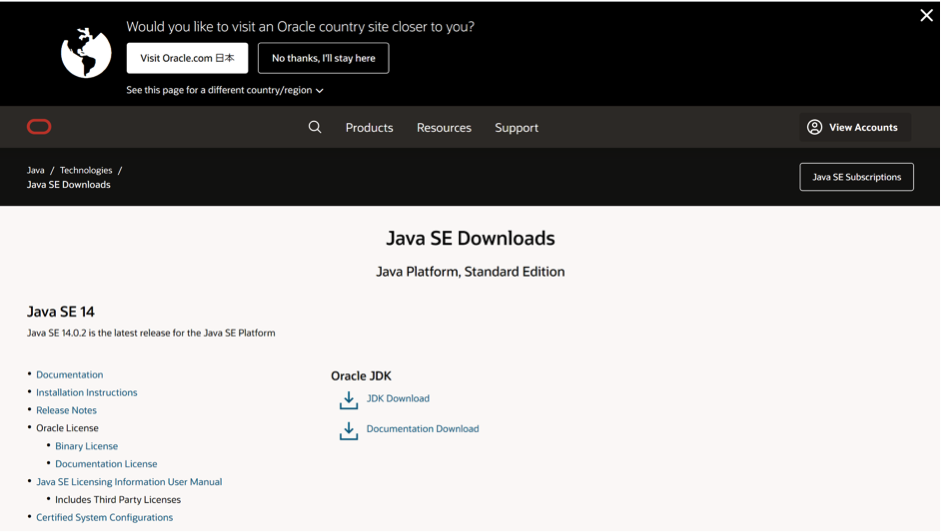The height and width of the screenshot is (532, 941).
Task: Click the Oracle License list item
Action: 67,428
